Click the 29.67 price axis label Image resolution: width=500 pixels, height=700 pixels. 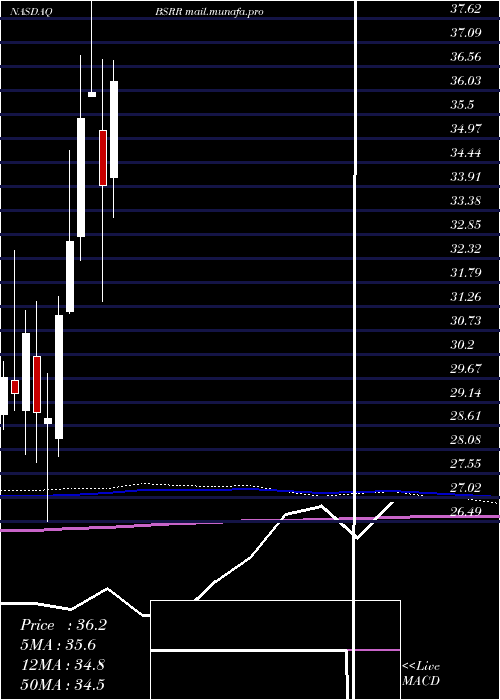(x=466, y=368)
